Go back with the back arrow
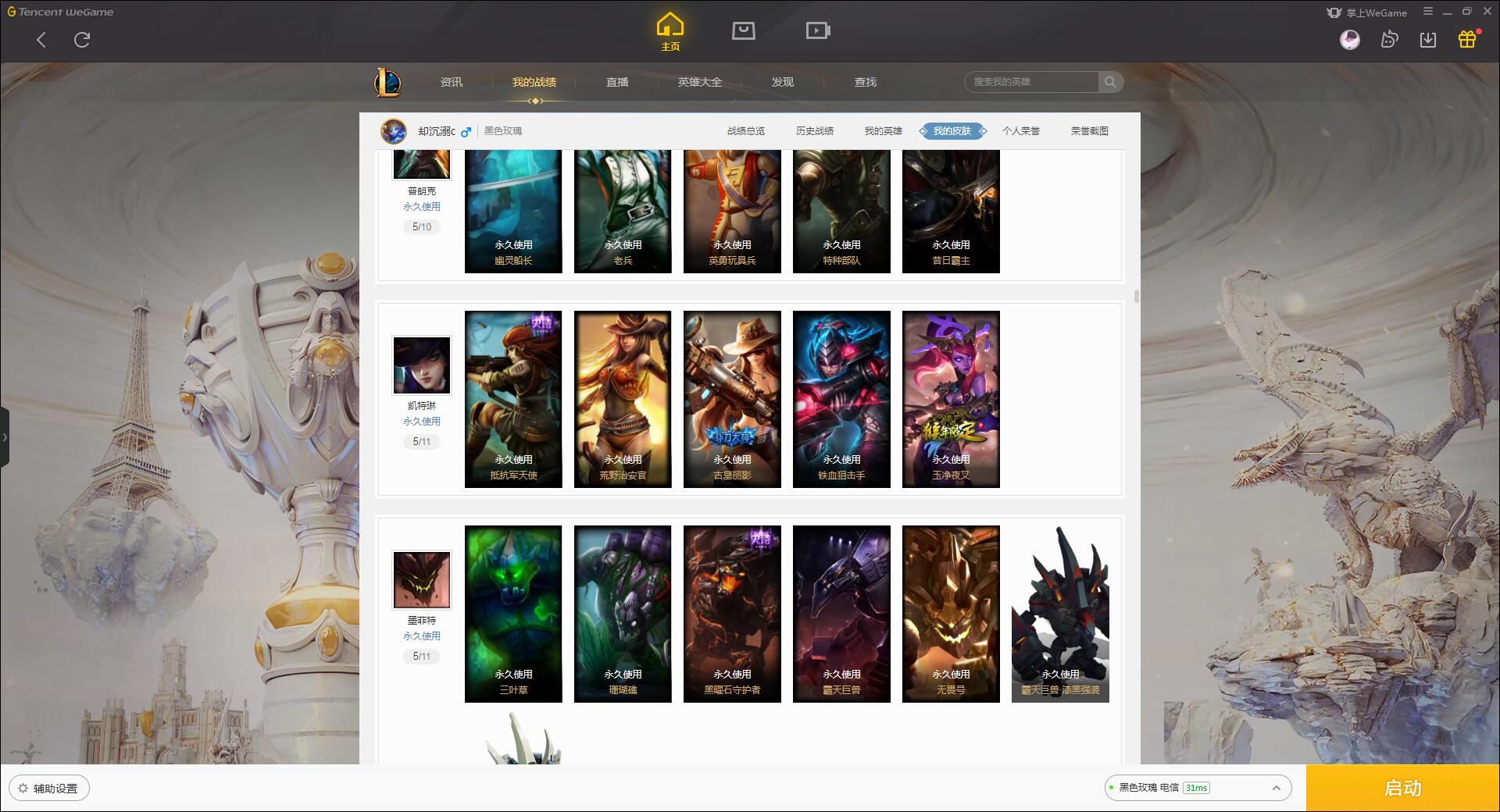This screenshot has width=1500, height=812. pos(41,40)
